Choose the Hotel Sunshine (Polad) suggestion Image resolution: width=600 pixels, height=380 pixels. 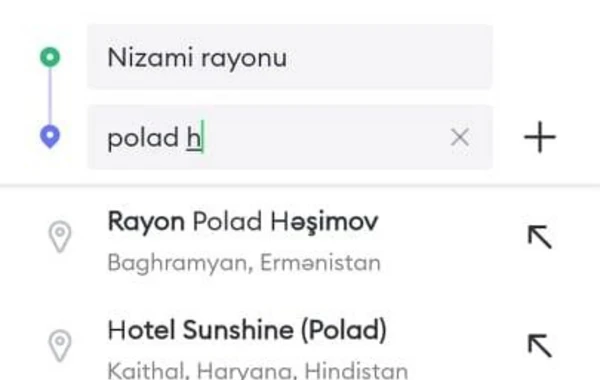click(298, 347)
